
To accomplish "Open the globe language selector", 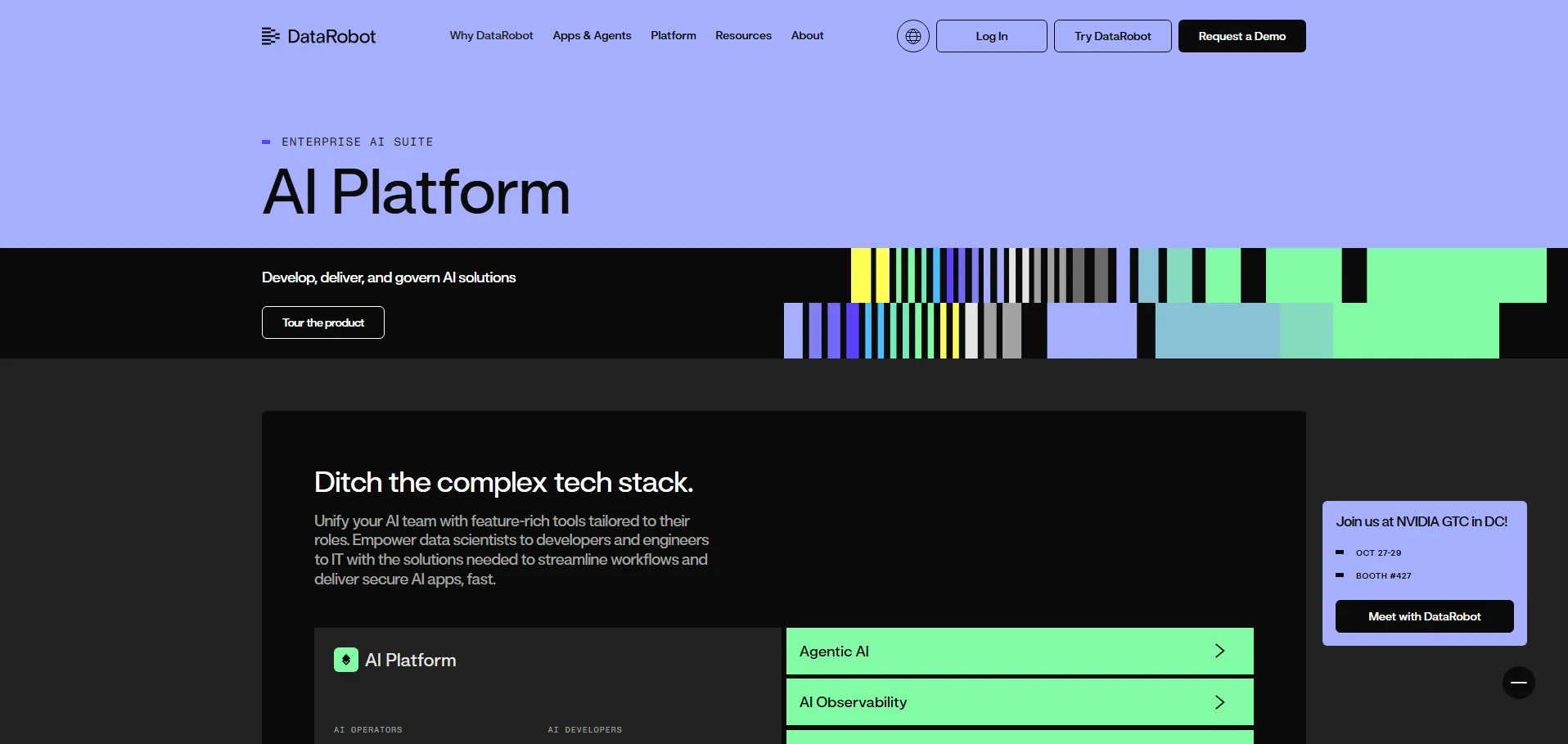I will (912, 36).
